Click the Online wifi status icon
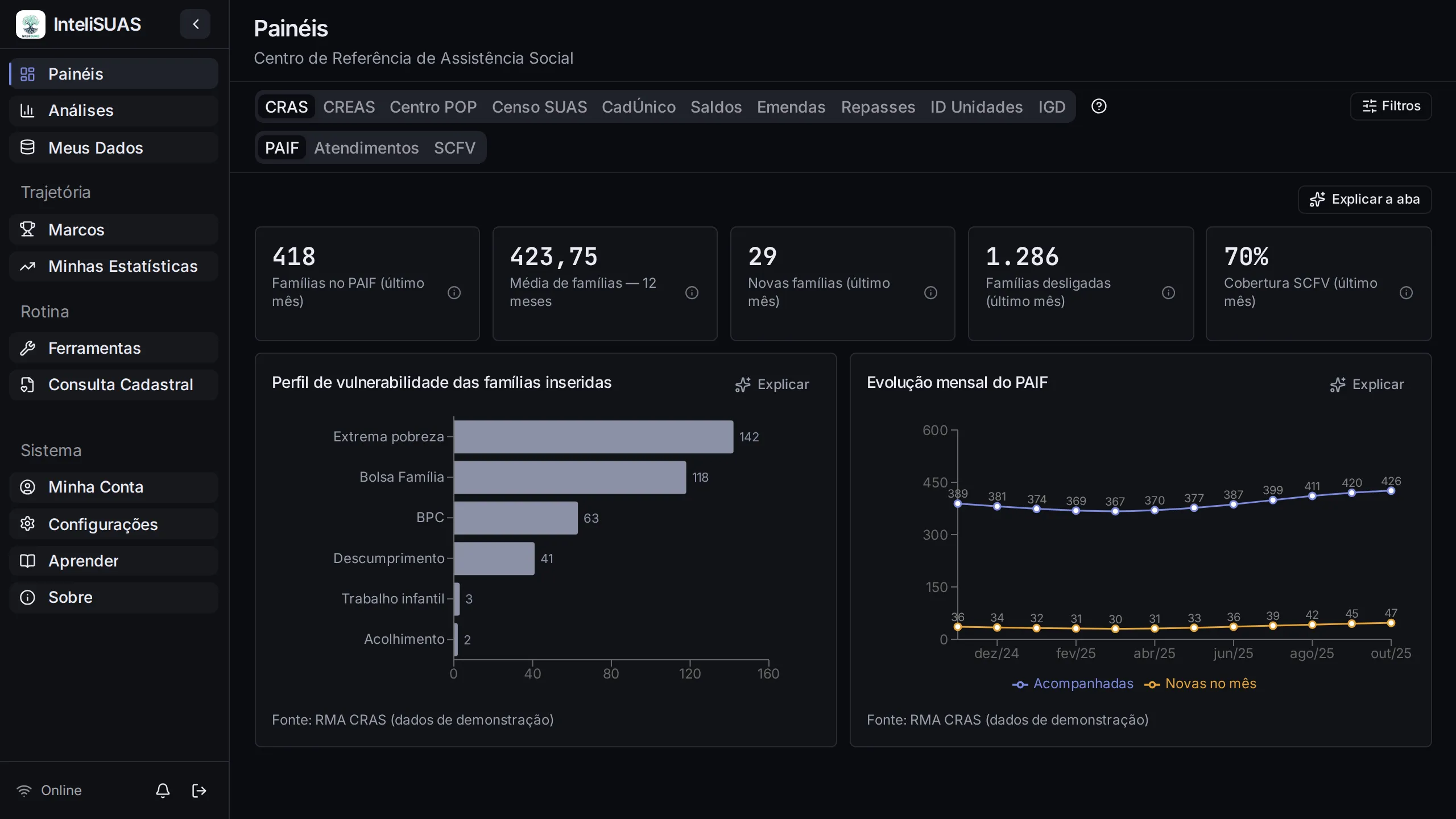 24,791
